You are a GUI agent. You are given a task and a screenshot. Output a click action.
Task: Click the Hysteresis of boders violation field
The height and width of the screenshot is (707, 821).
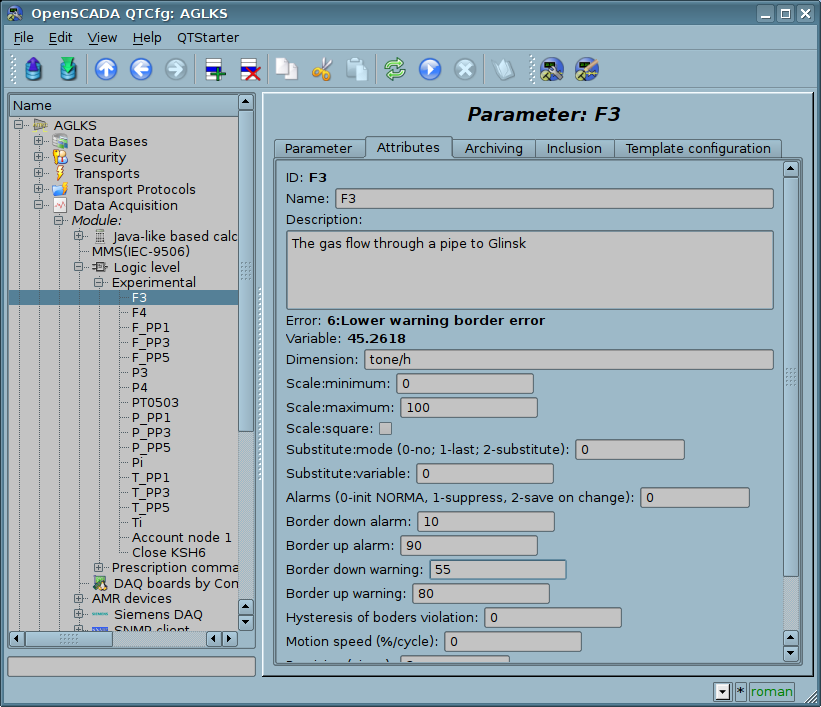click(x=553, y=618)
